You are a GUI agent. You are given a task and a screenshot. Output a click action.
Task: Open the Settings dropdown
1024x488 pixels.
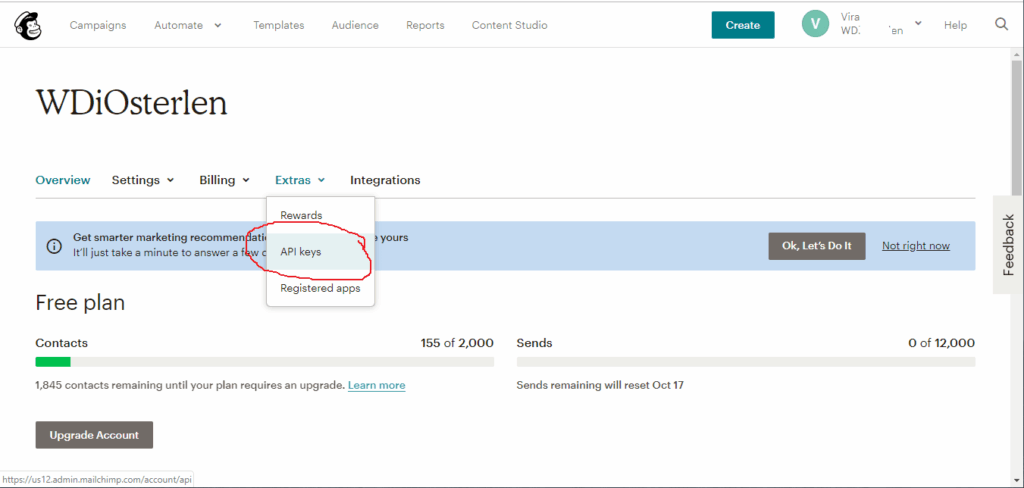pos(142,180)
